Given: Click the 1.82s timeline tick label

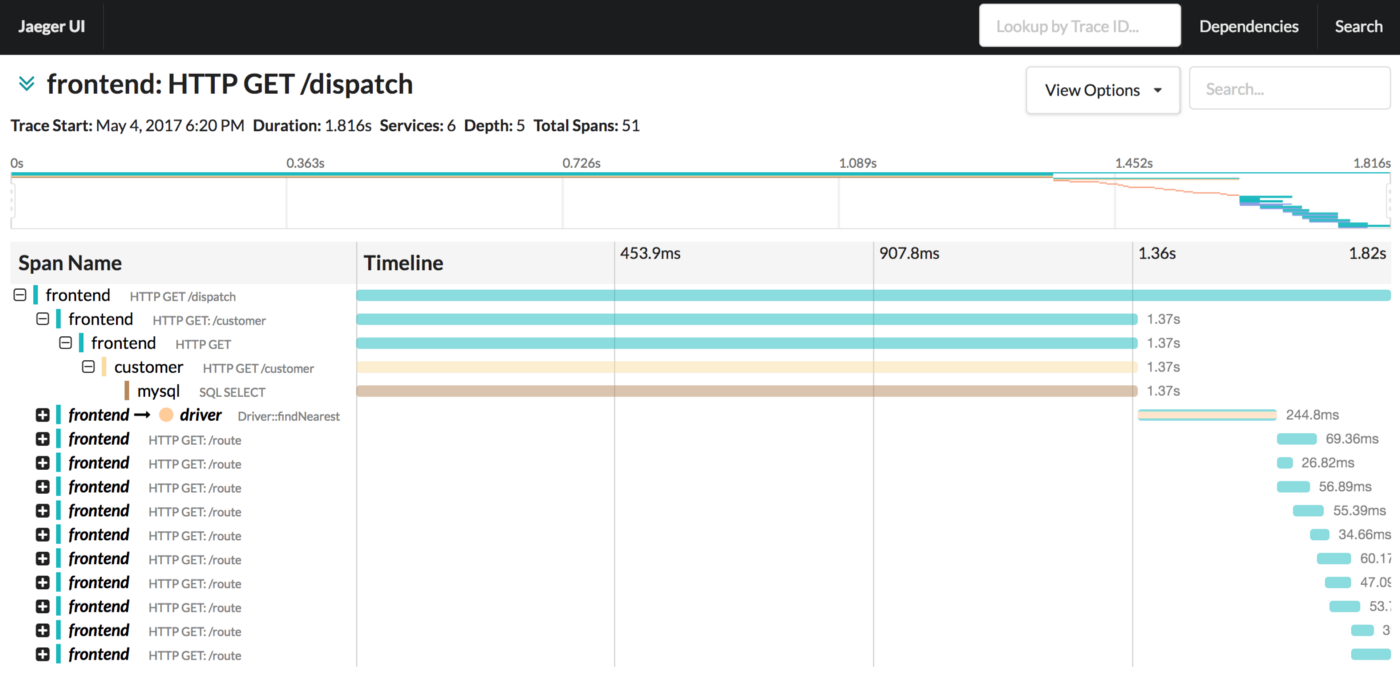Looking at the screenshot, I should (x=1367, y=254).
